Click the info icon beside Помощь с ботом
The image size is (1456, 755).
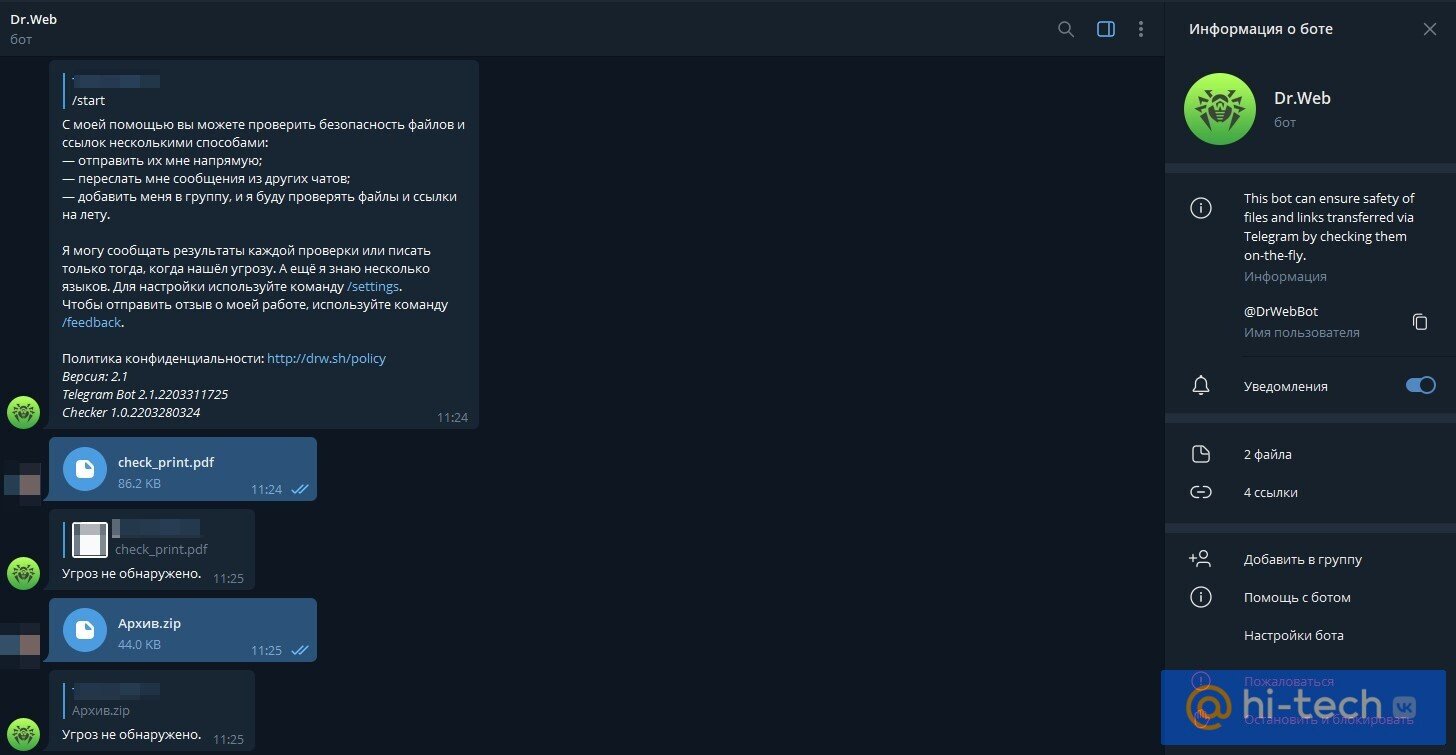pos(1201,597)
